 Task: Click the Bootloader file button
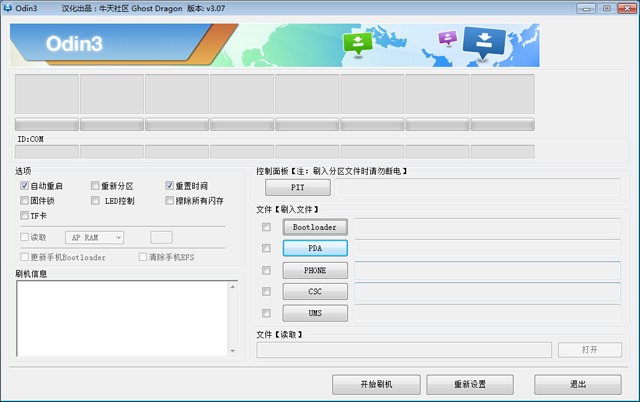(x=315, y=227)
